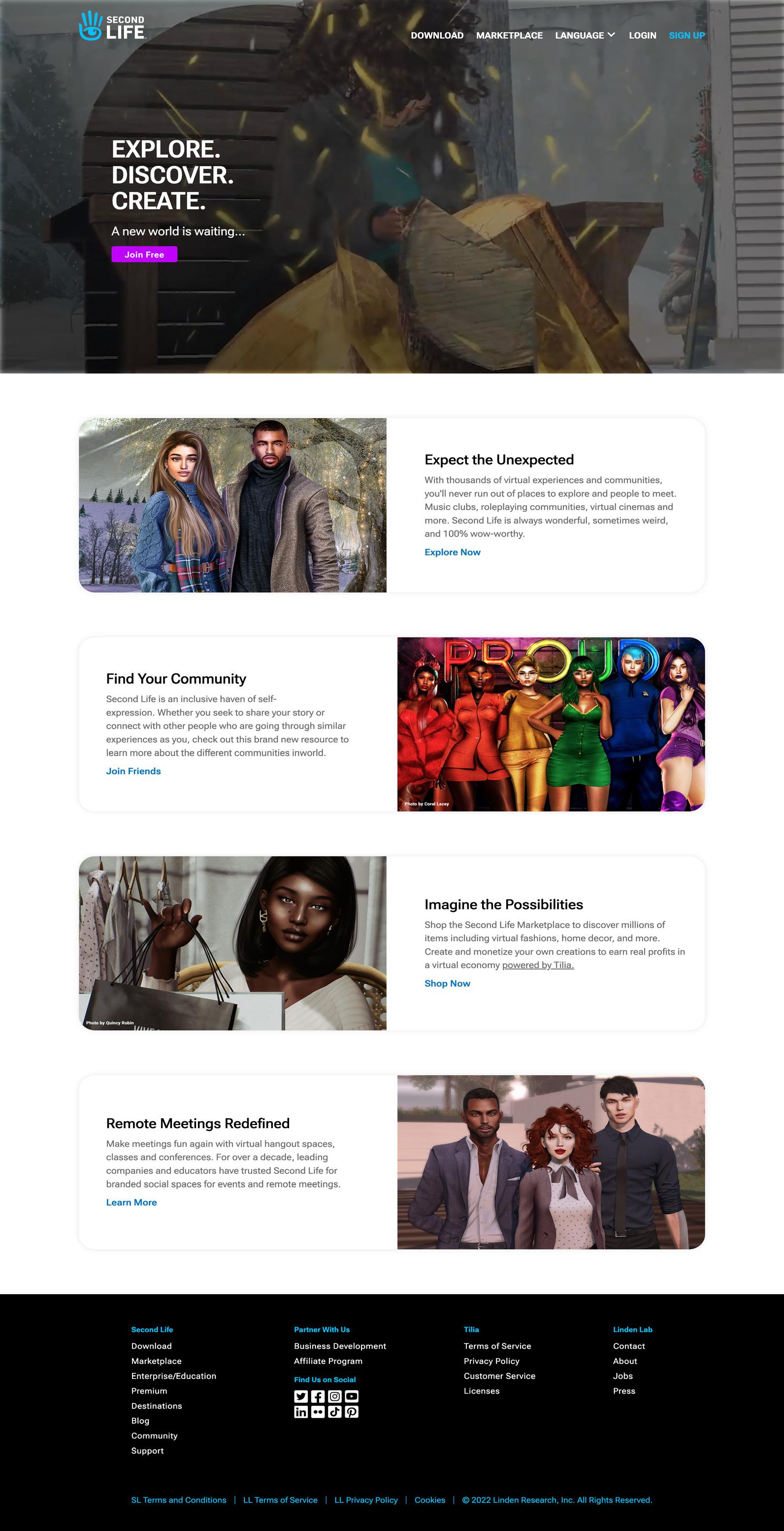
Task: Open the powered by Tilia link
Action: [538, 965]
